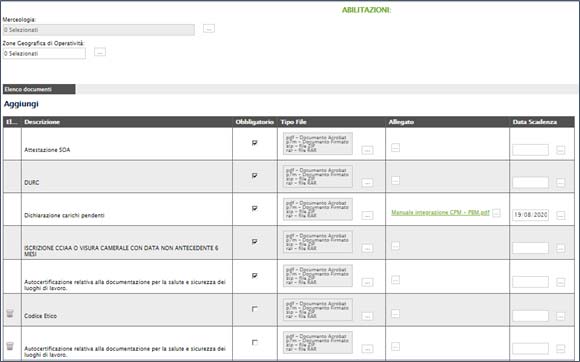Open file type picker for Attestazione SOA

click(x=367, y=150)
